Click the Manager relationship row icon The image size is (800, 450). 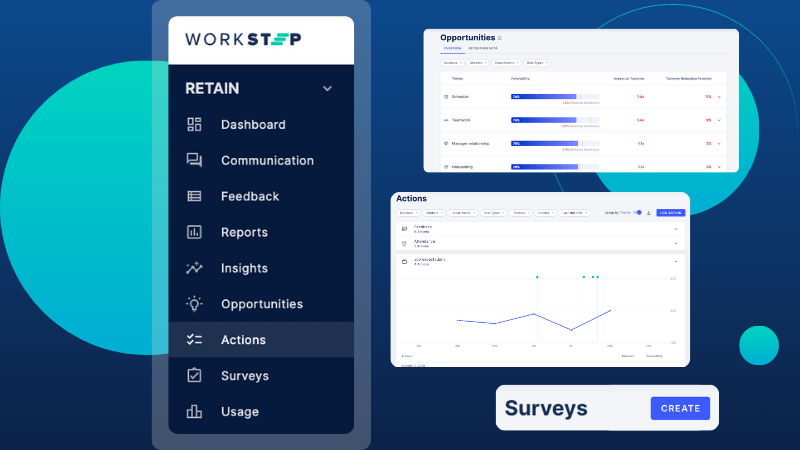[x=446, y=143]
